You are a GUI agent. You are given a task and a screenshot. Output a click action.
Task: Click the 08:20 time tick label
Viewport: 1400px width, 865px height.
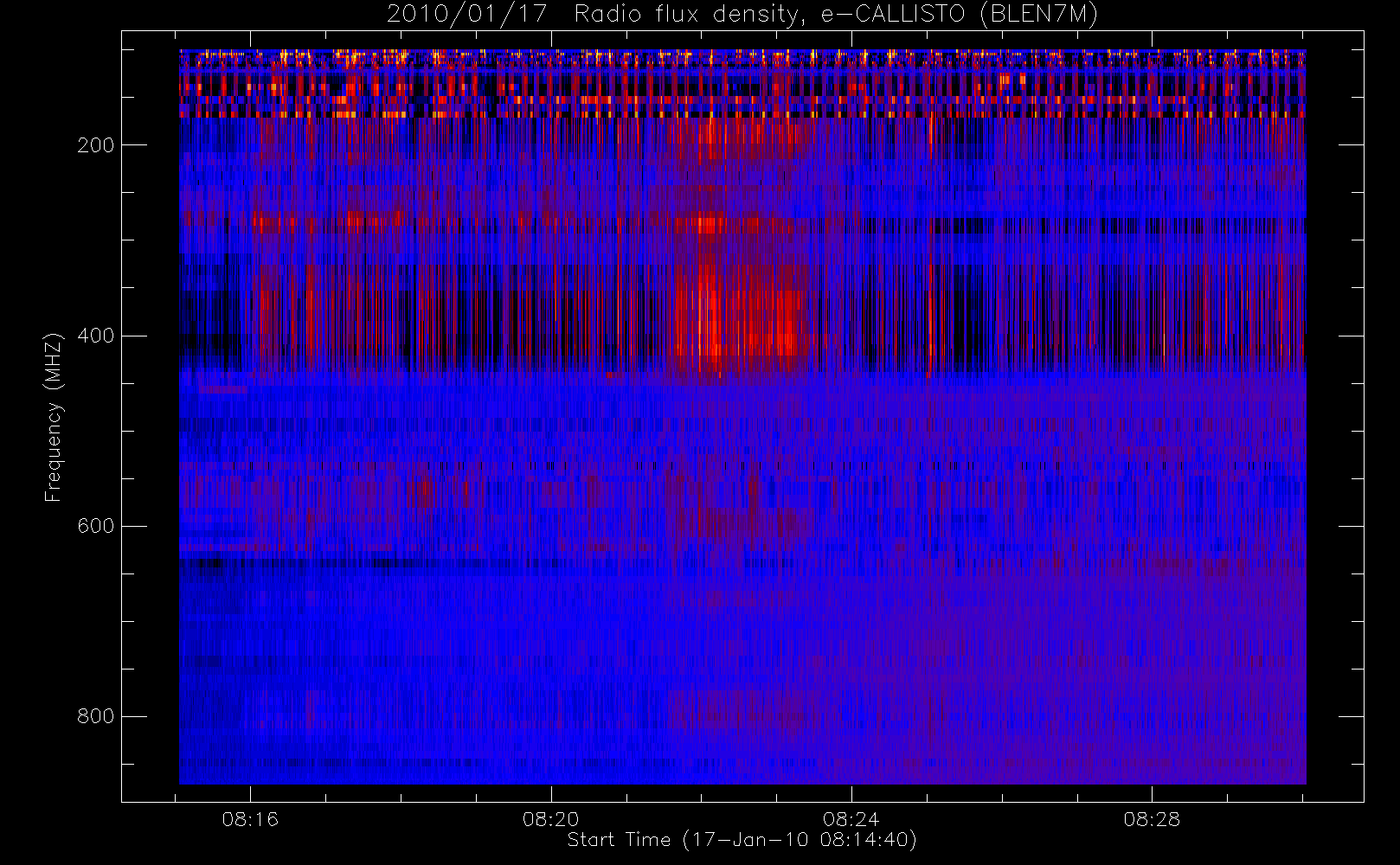551,819
